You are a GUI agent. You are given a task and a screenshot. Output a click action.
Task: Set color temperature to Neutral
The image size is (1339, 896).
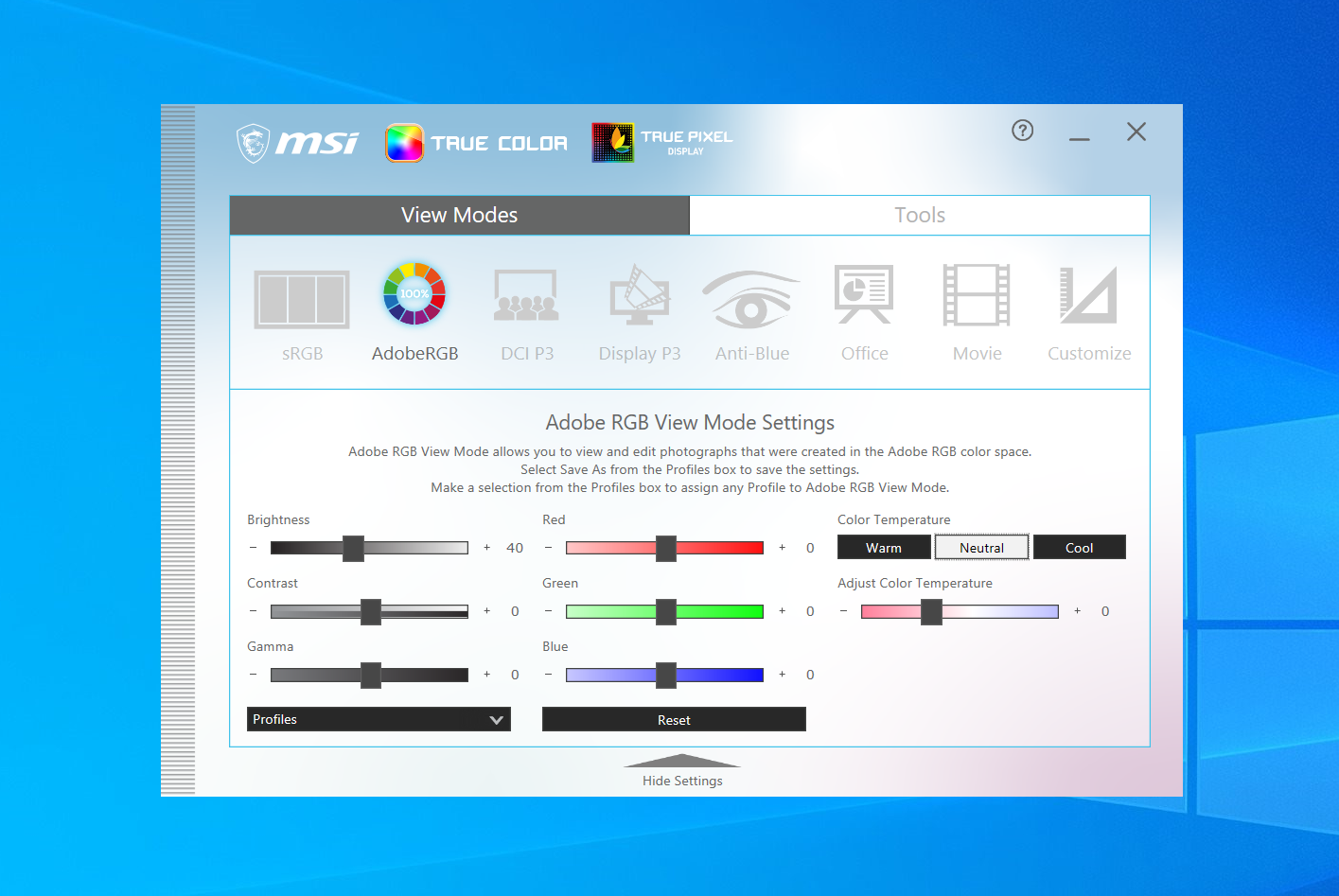pos(981,548)
